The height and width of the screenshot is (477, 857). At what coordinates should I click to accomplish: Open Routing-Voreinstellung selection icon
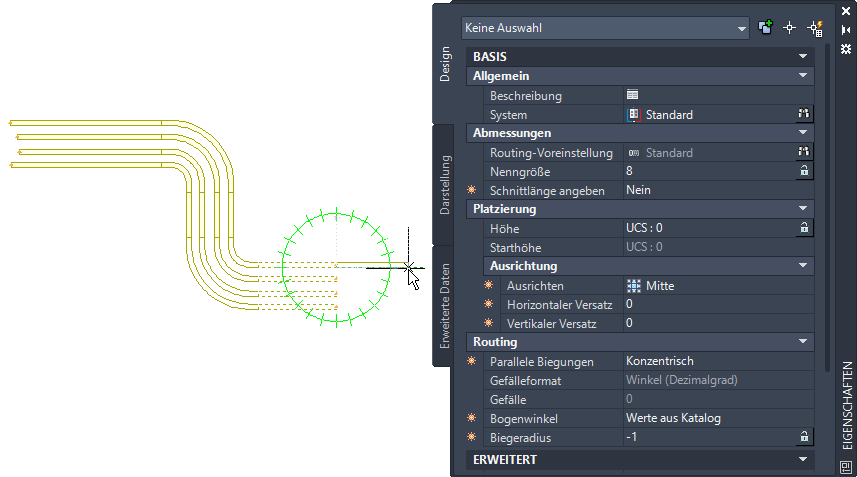804,152
